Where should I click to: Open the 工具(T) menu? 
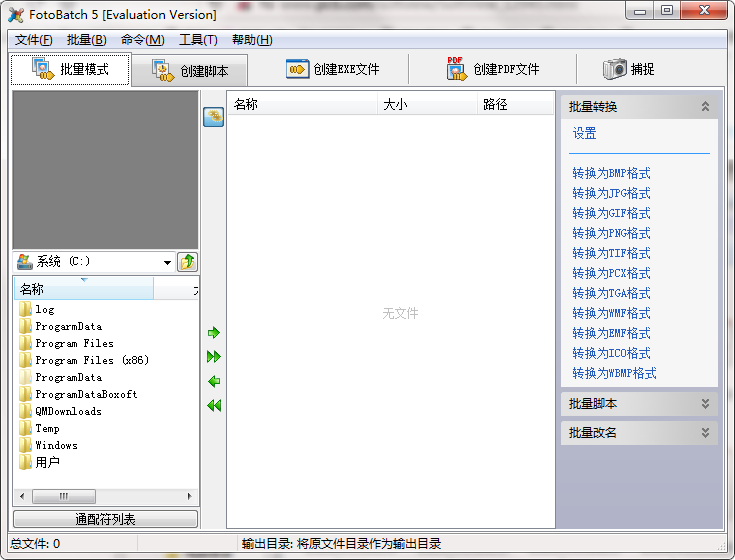[198, 40]
